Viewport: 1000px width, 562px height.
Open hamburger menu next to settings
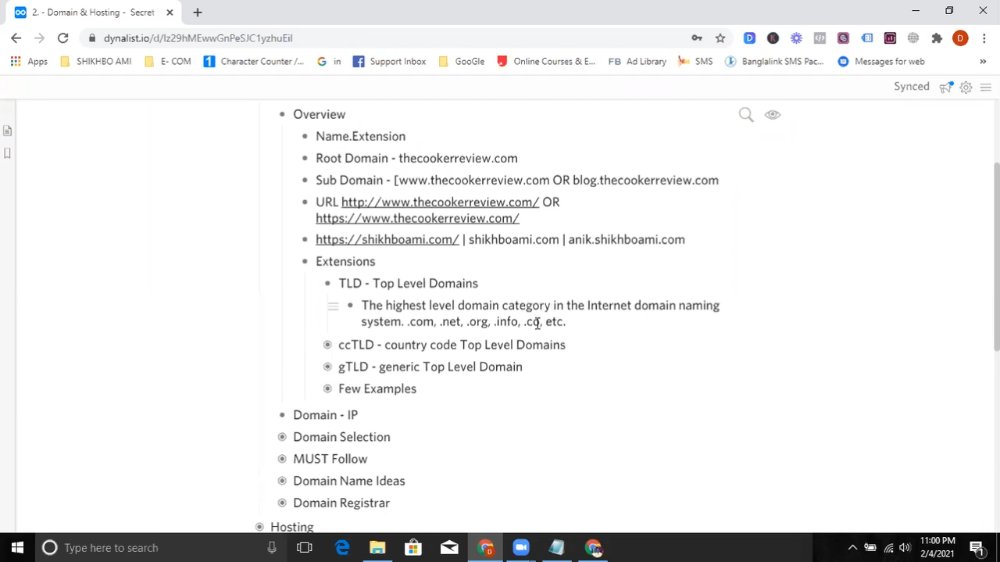985,87
